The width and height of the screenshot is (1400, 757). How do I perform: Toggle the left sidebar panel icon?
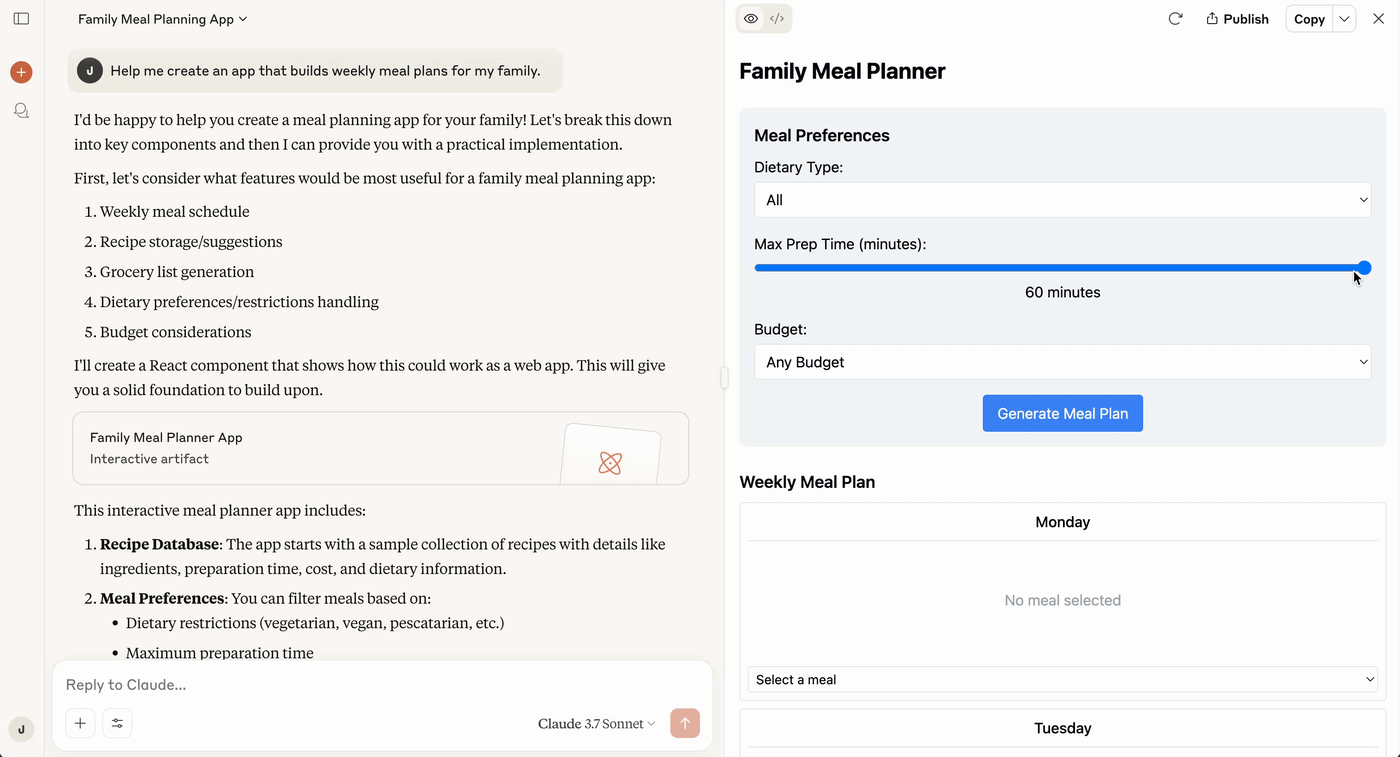(21, 19)
